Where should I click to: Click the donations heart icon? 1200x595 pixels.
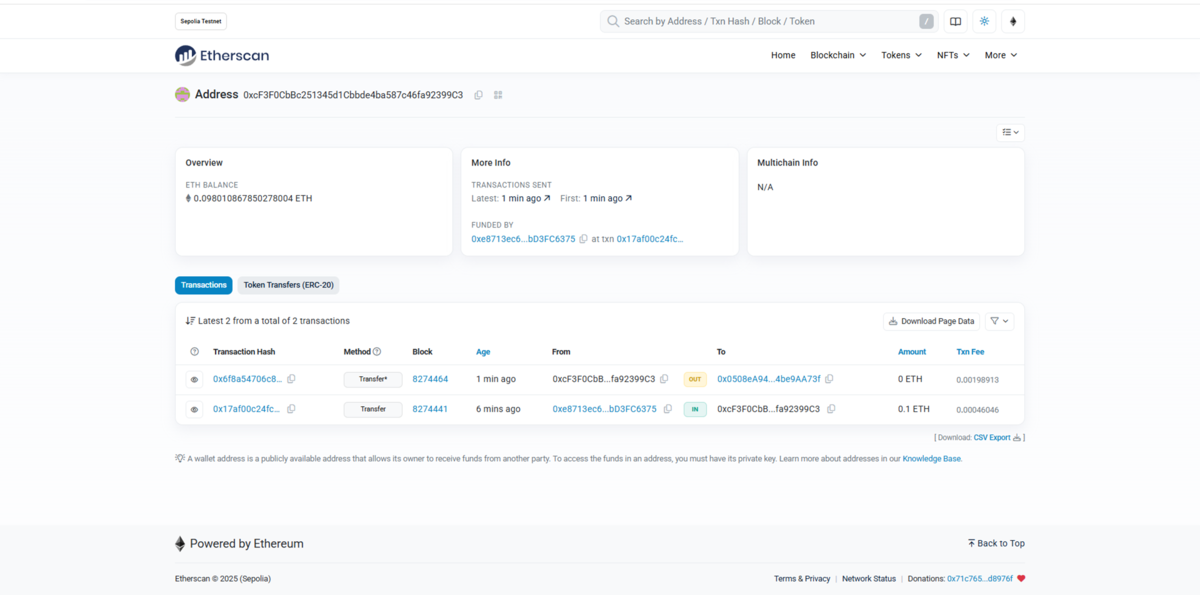tap(1021, 579)
